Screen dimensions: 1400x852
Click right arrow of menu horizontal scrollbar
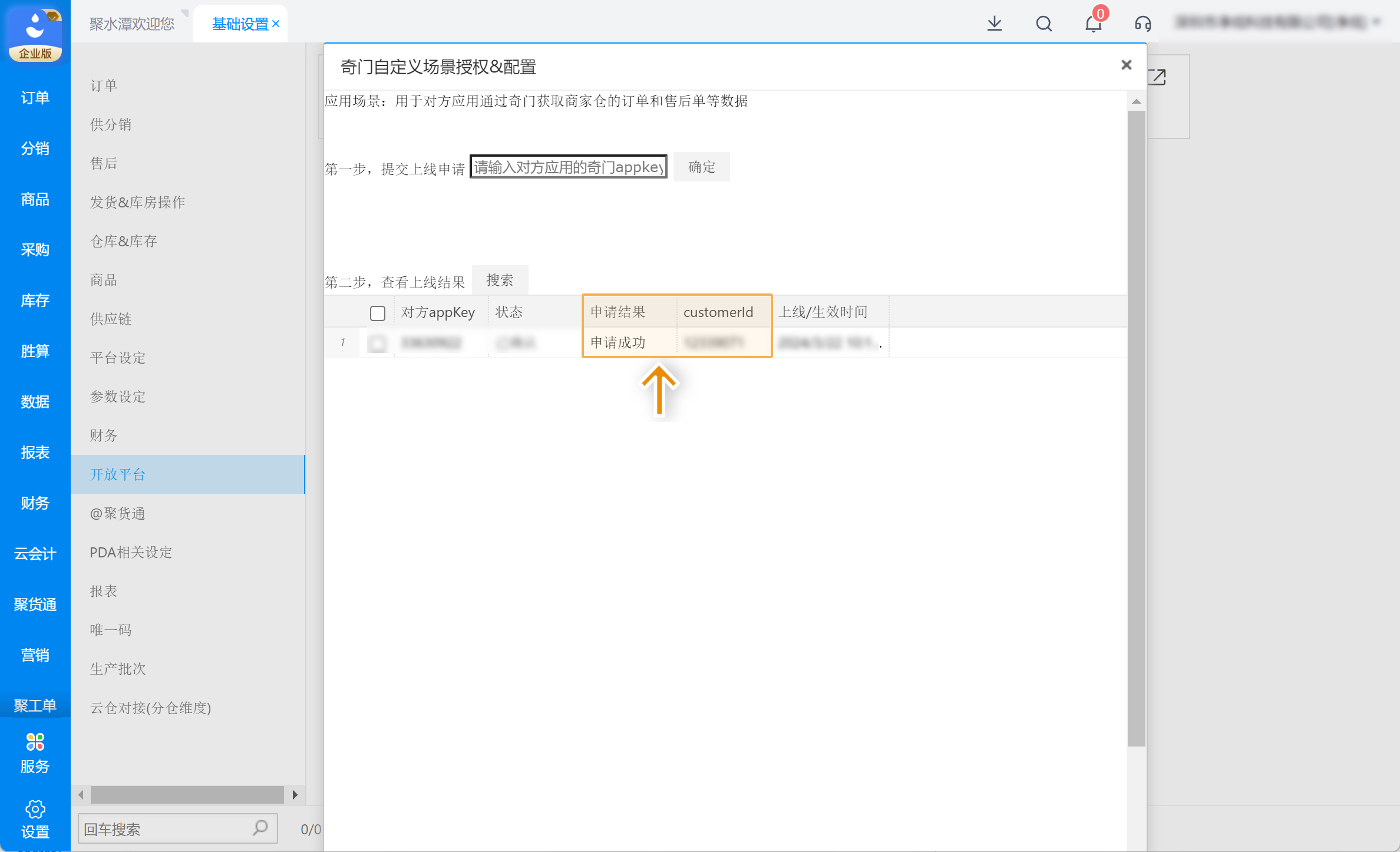pos(295,795)
